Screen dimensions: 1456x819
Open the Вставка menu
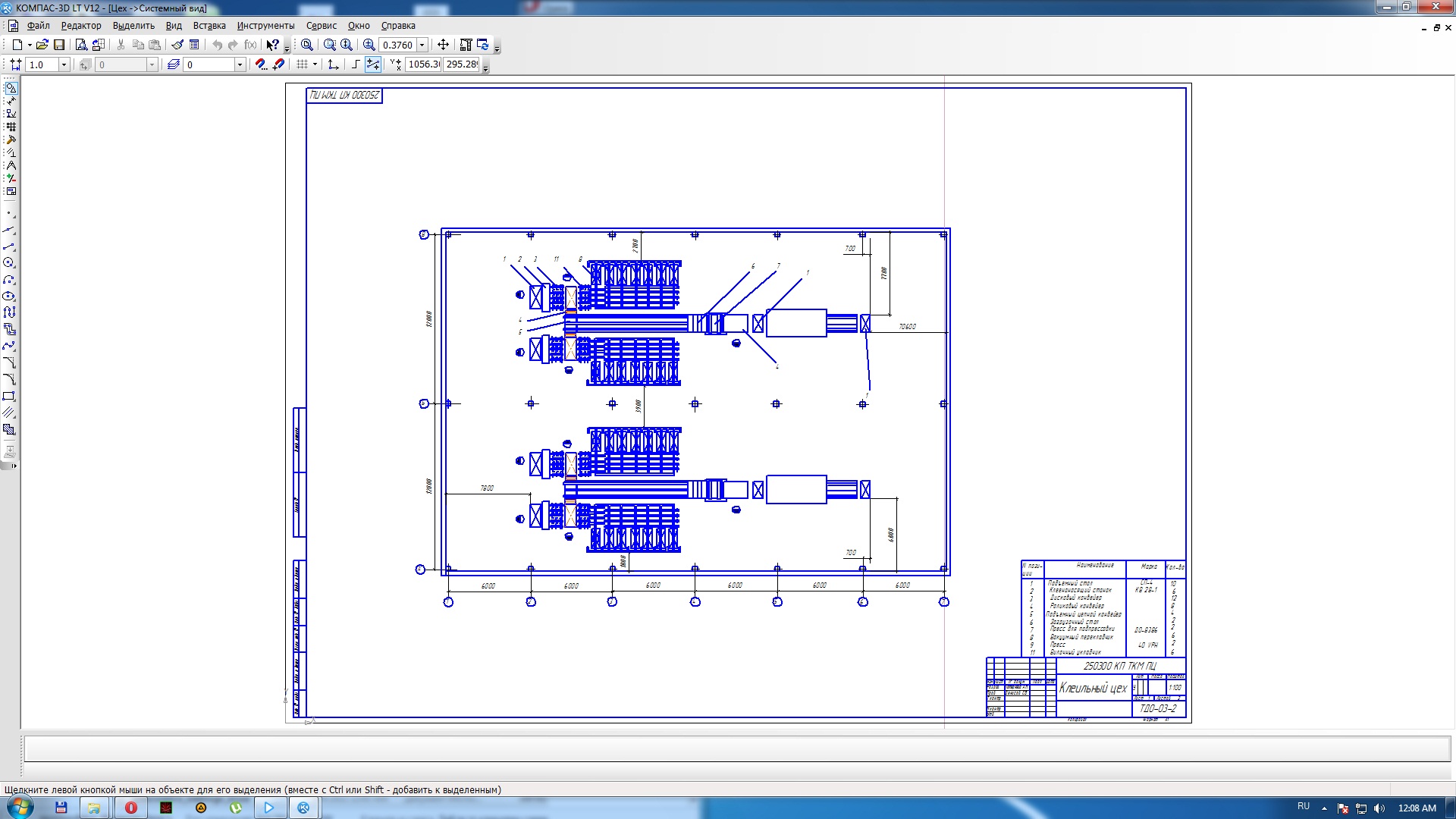[x=209, y=25]
